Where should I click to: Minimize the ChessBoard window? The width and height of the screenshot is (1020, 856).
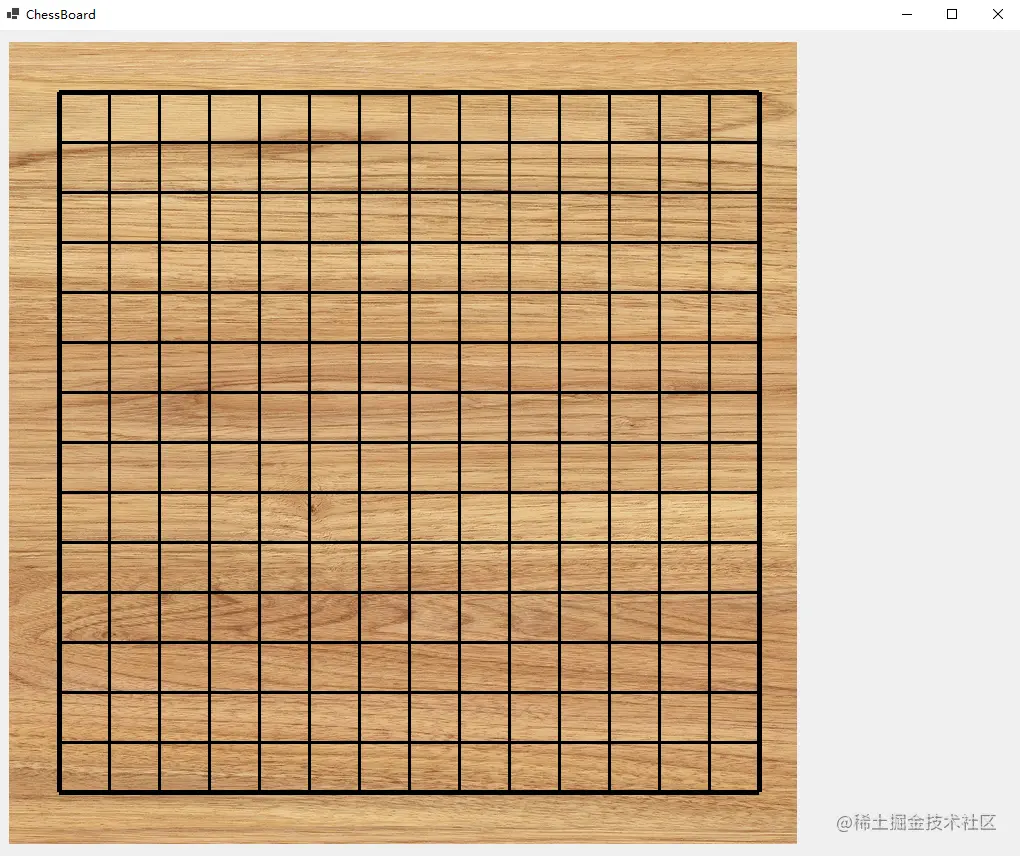[907, 14]
